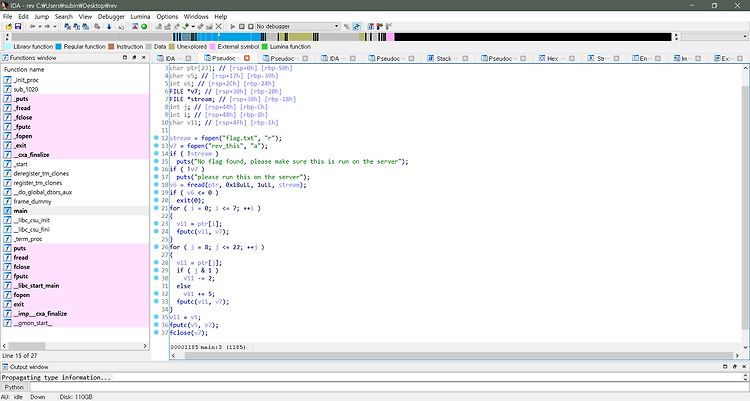Click the green circle toolbar icon
Image resolution: width=750 pixels, height=401 pixels.
click(144, 26)
